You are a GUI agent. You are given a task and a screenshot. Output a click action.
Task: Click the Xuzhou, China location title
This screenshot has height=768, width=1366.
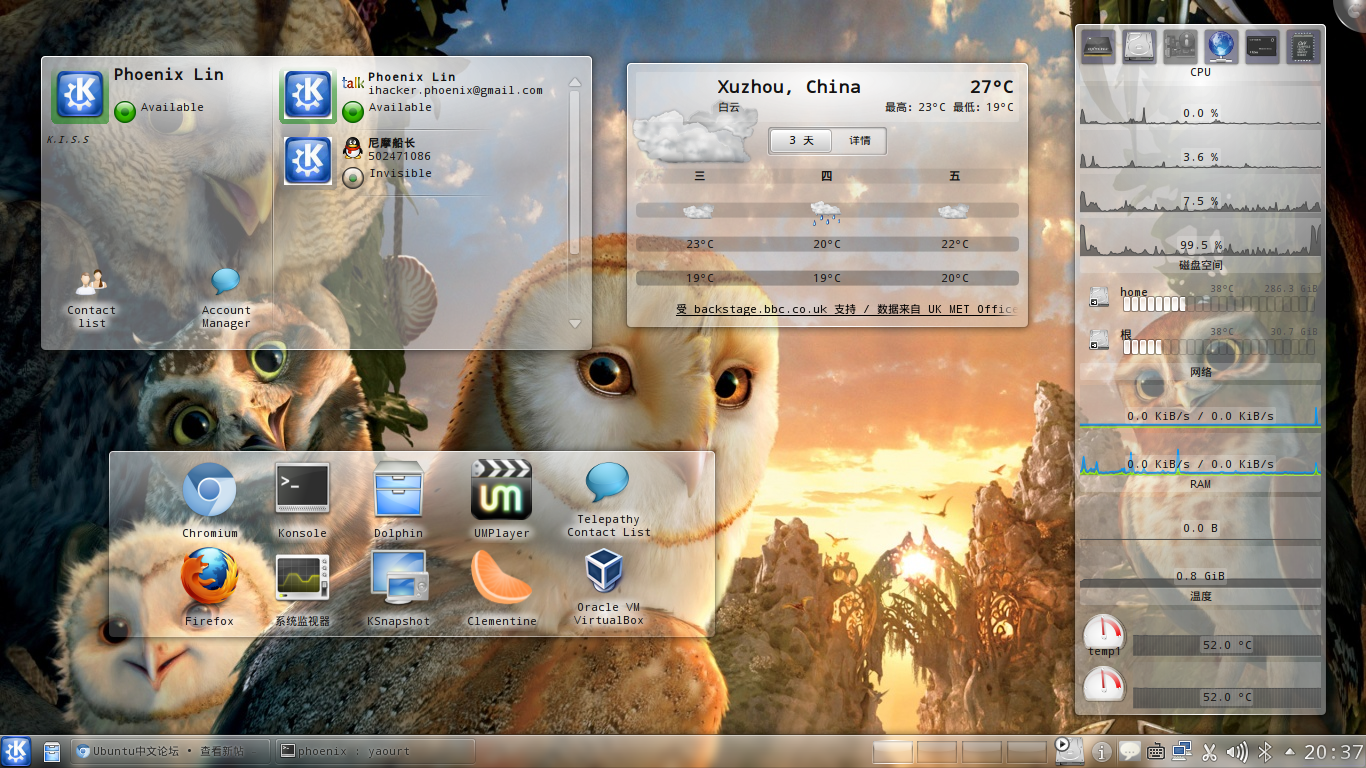coord(789,87)
